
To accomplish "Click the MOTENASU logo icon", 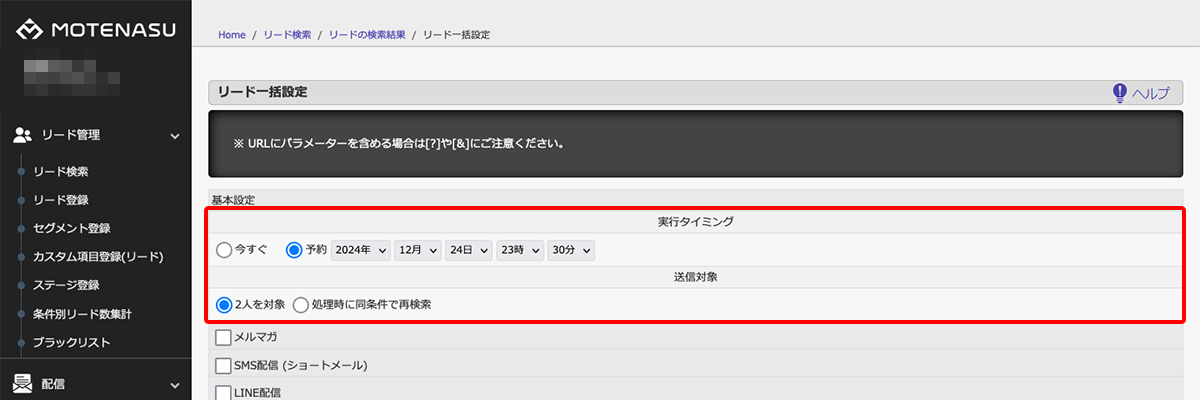I will pos(30,31).
